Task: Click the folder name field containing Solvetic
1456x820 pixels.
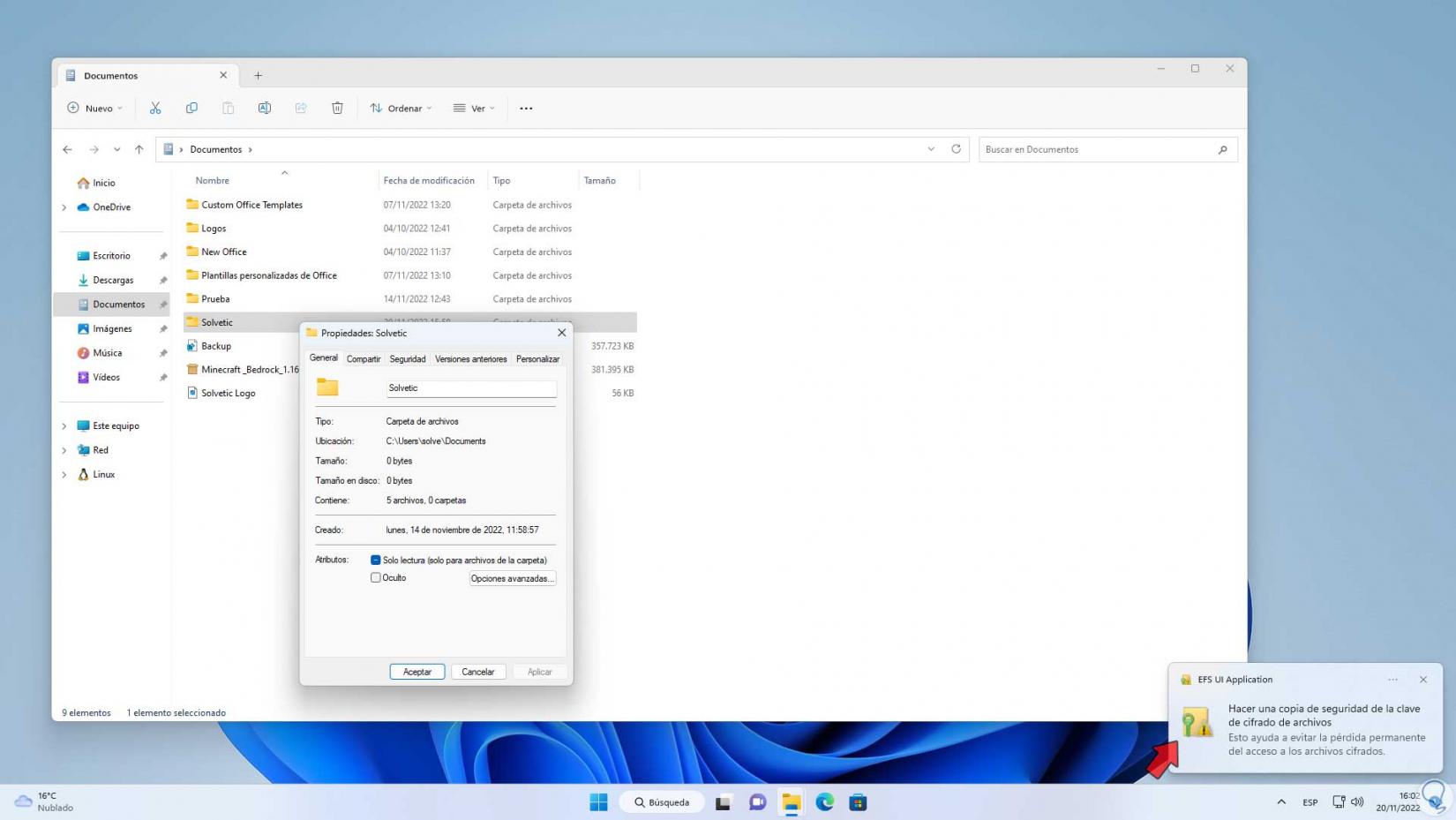Action: pyautogui.click(x=471, y=388)
